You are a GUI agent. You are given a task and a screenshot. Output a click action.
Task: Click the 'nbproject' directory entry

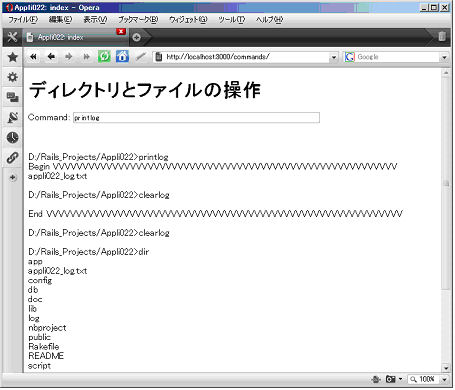coord(47,328)
